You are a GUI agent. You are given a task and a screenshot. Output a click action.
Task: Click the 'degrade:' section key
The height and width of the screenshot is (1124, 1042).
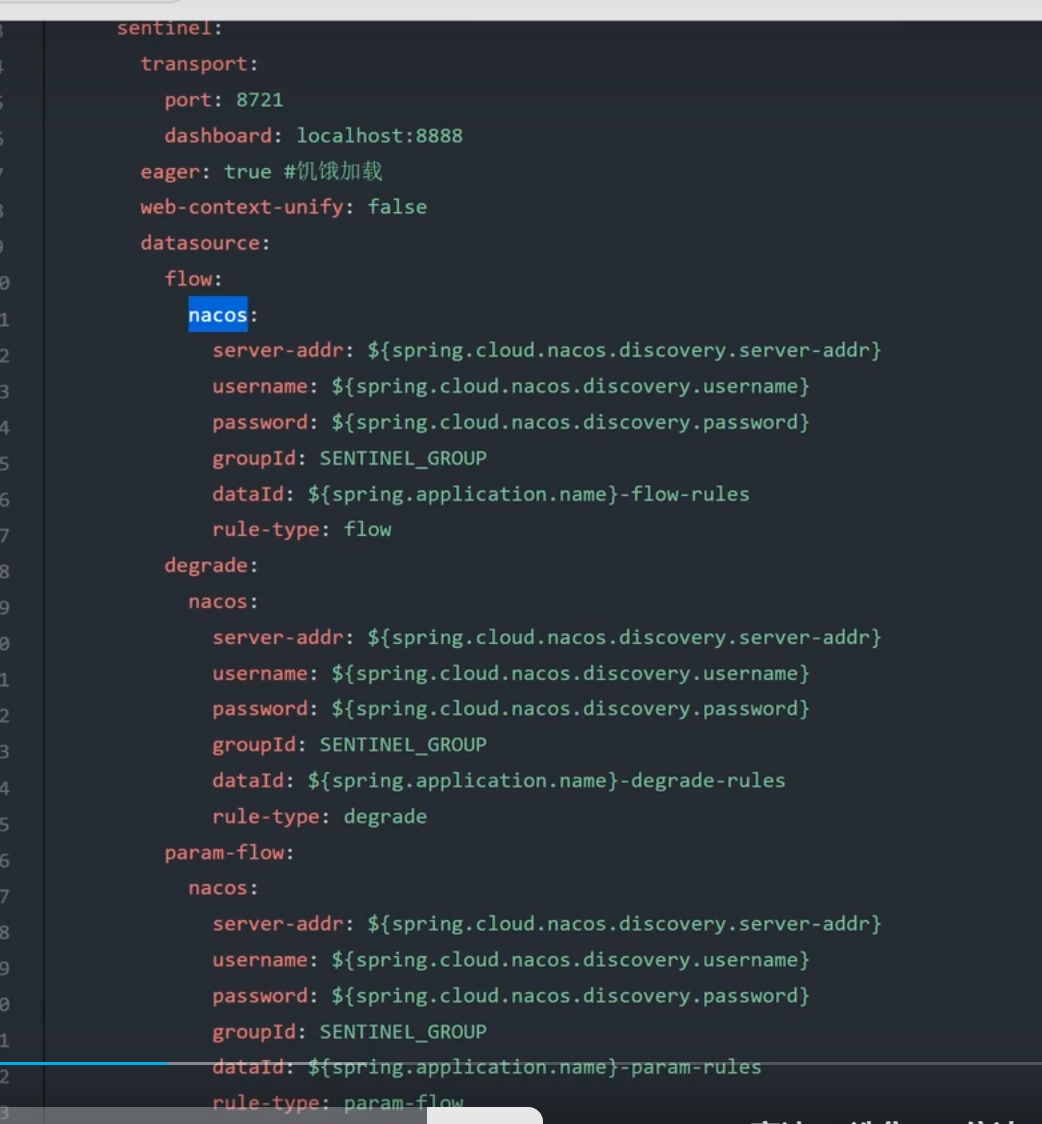[211, 566]
